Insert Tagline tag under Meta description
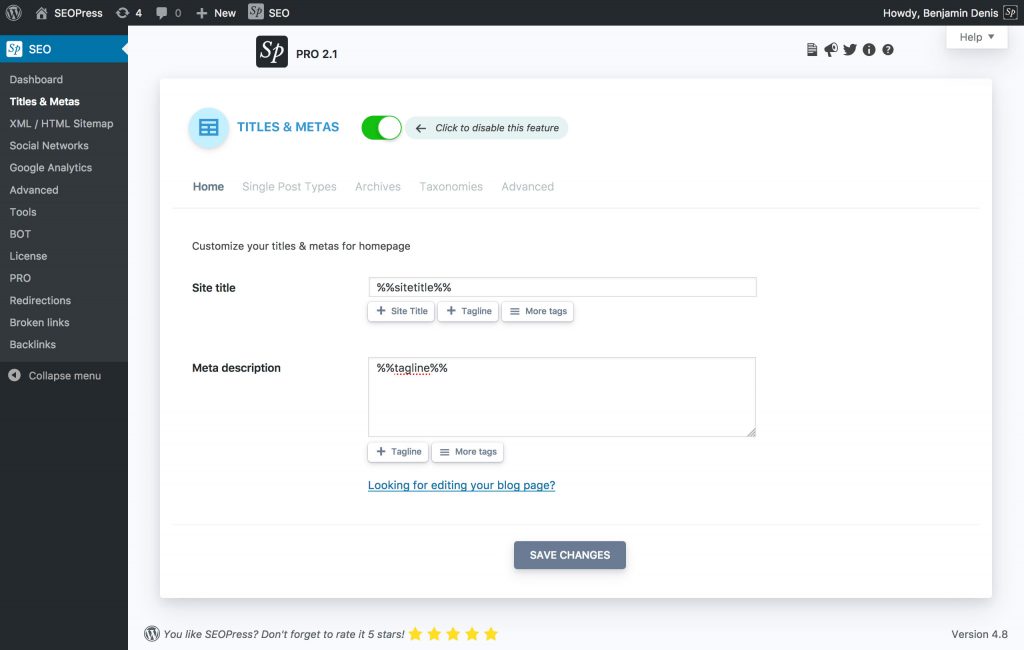The height and width of the screenshot is (650, 1024). pyautogui.click(x=398, y=451)
